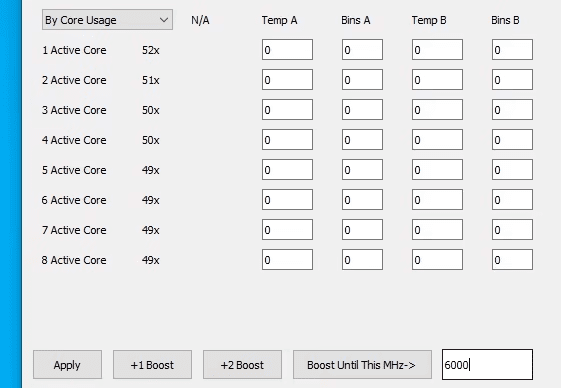561x388 pixels.
Task: Select Bins B field for 2 Active Core
Action: (x=512, y=79)
